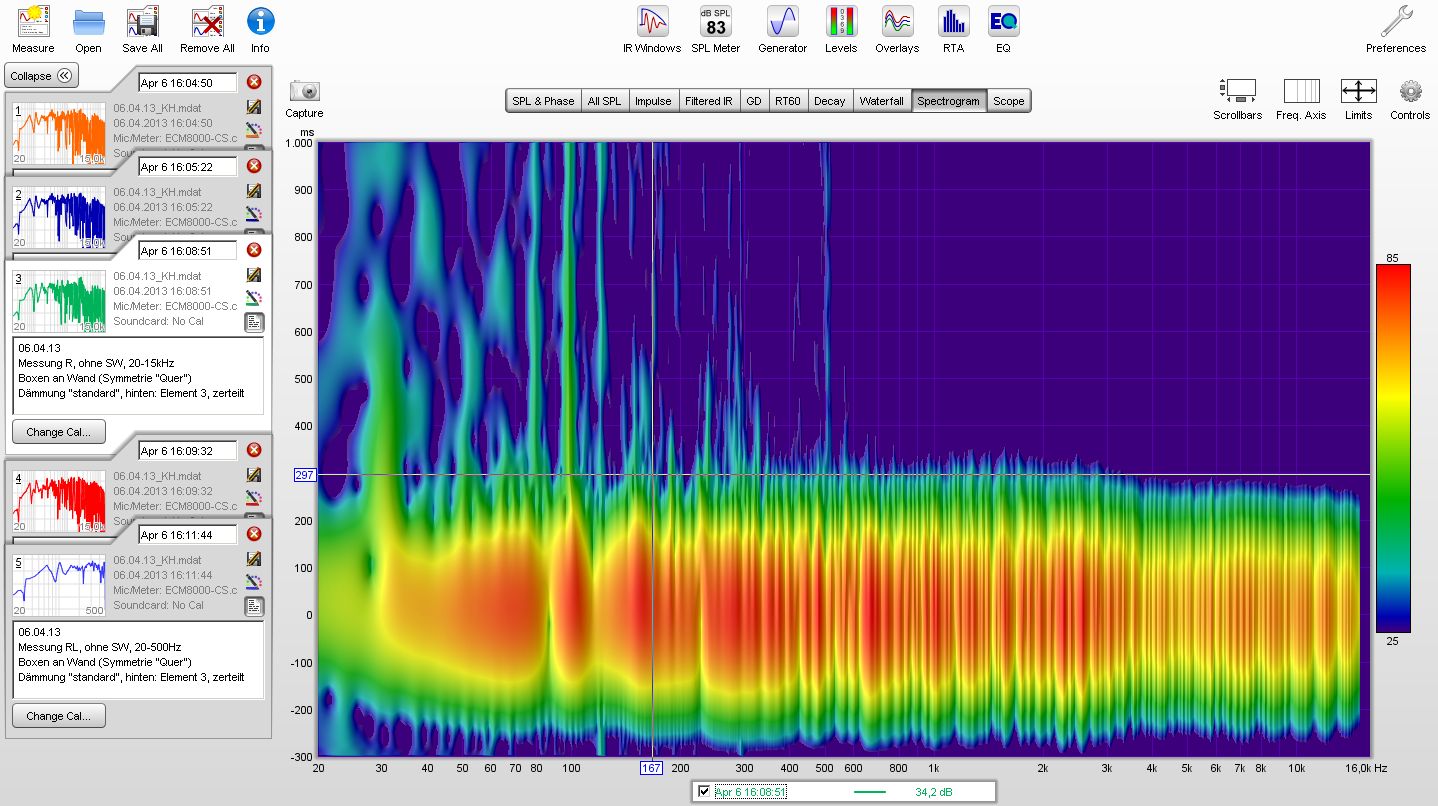Save measurement 1 with its disk icon

254,107
